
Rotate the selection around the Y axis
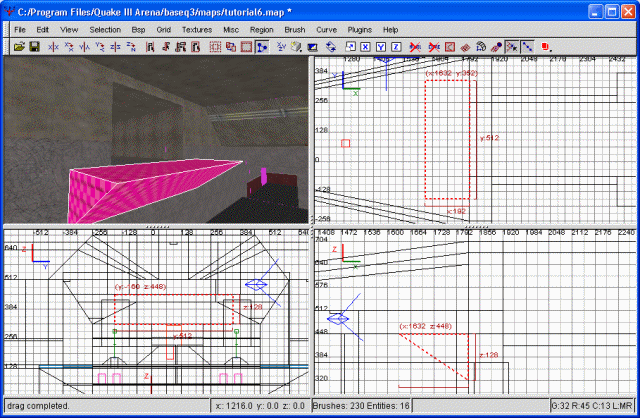(x=100, y=47)
